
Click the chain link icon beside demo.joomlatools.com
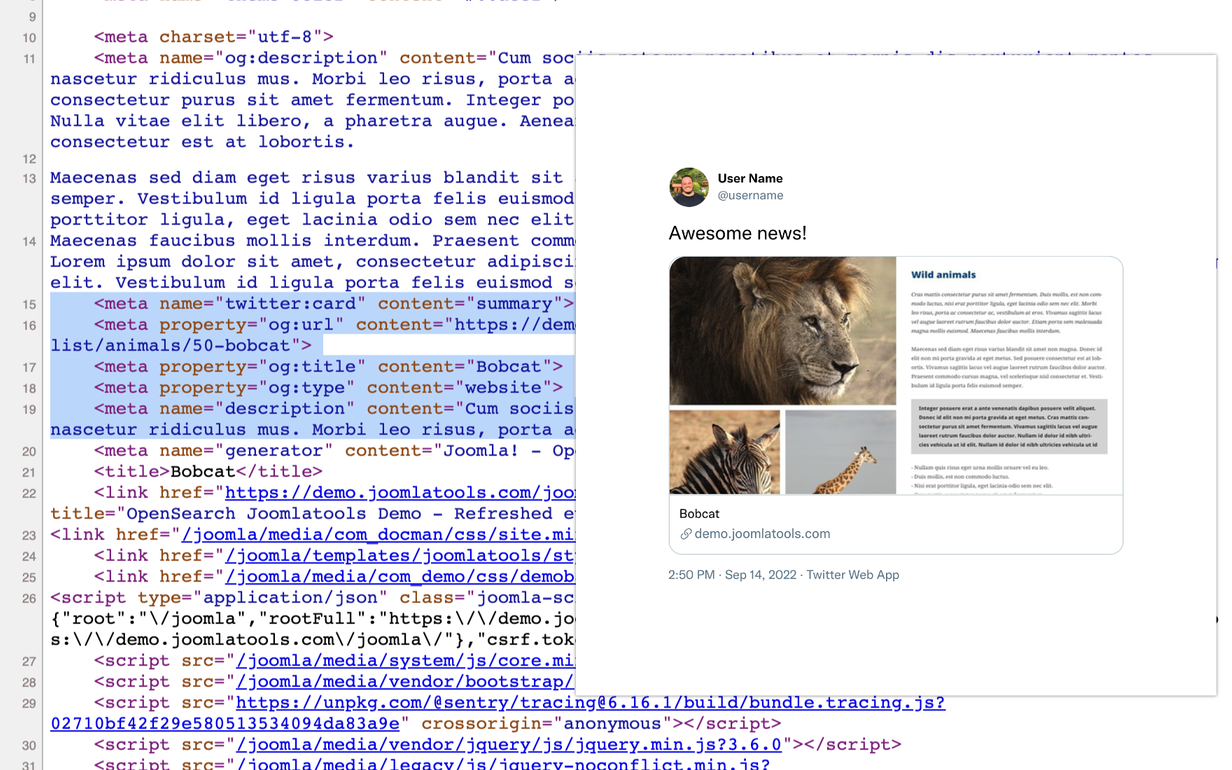686,534
